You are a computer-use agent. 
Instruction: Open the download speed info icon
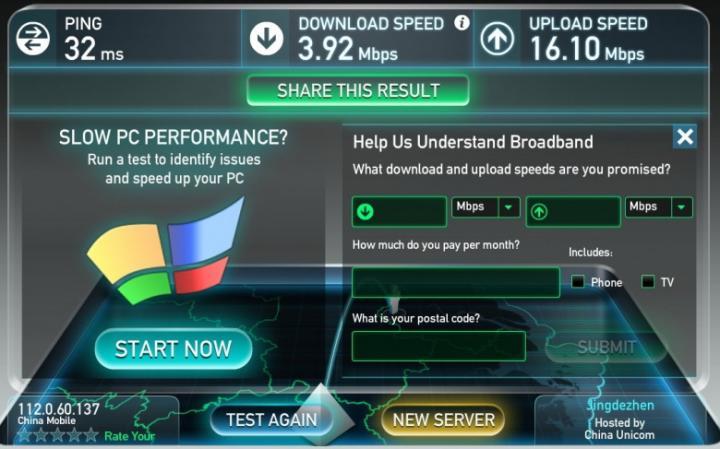click(x=462, y=22)
